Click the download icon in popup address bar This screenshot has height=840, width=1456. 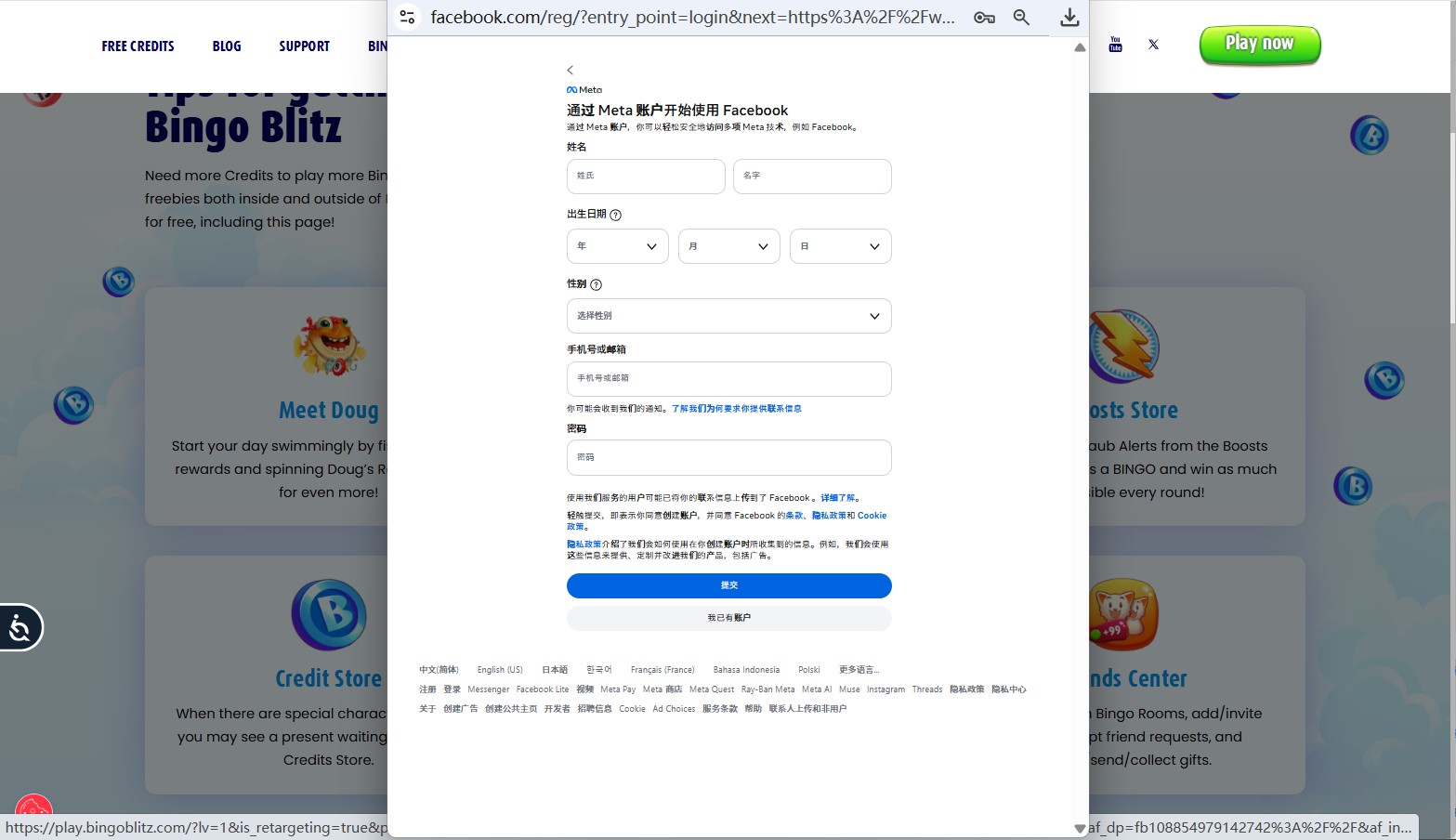coord(1069,18)
